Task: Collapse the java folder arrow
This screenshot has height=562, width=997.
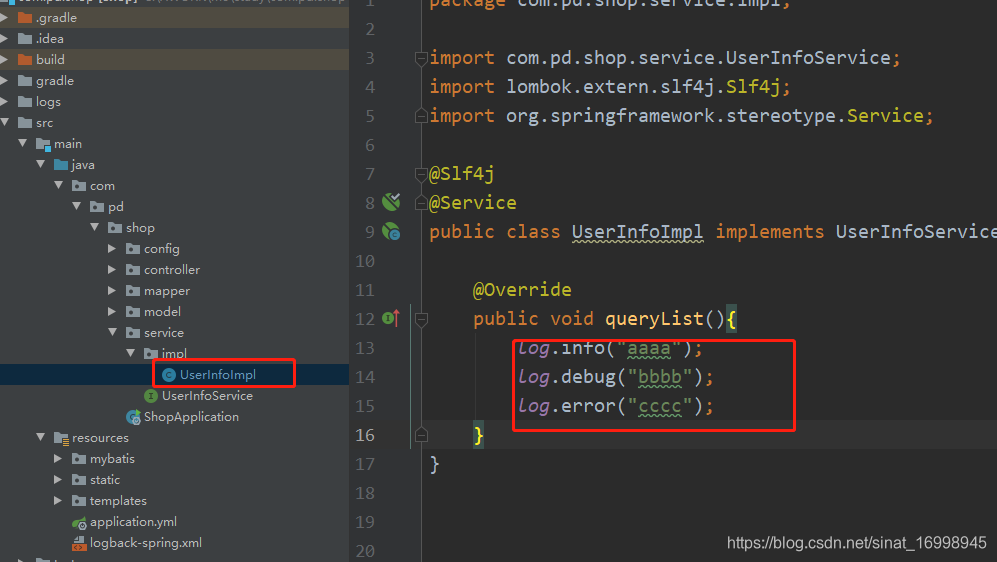Action: (41, 164)
